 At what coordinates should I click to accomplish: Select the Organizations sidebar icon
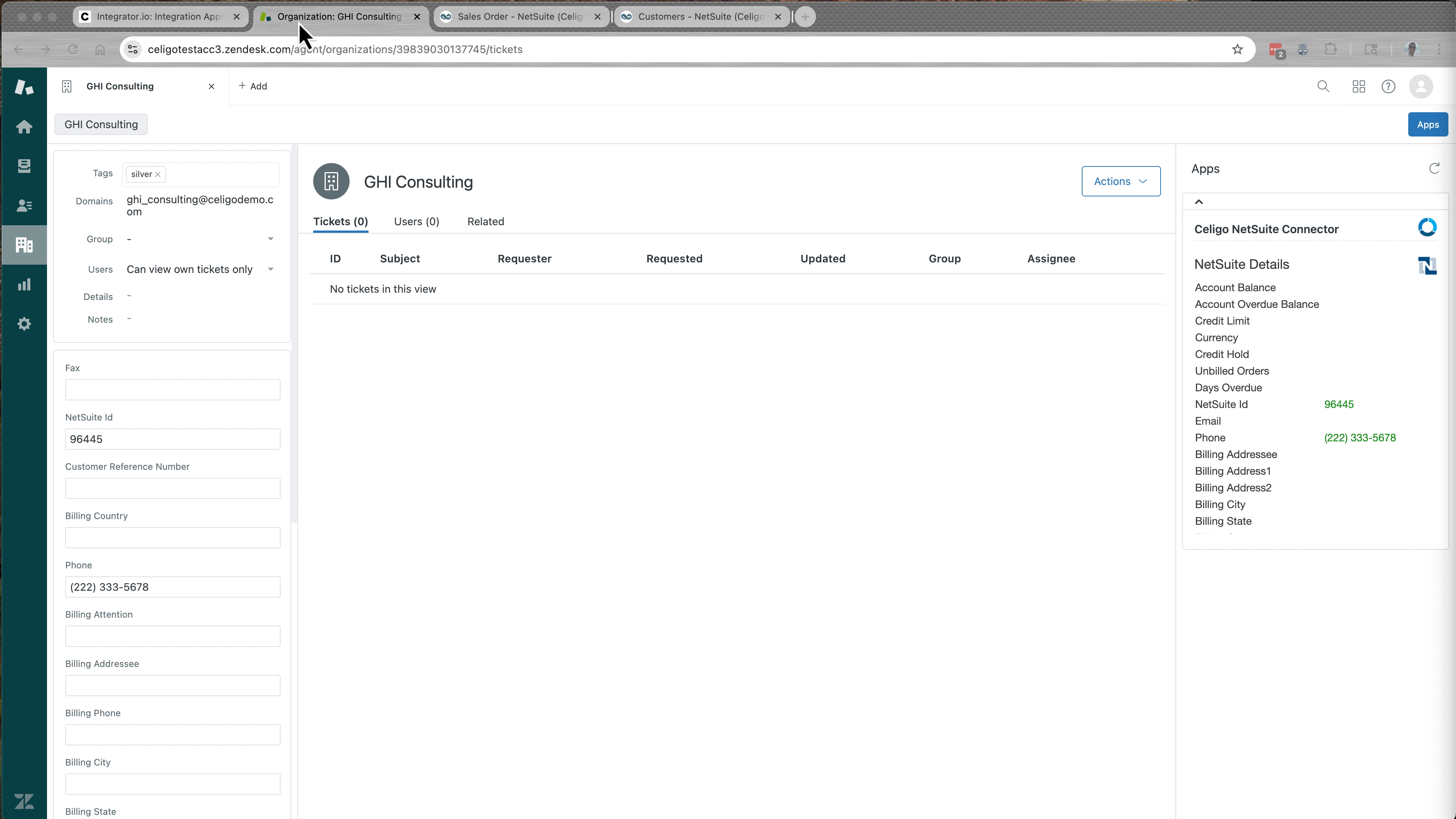pos(24,245)
